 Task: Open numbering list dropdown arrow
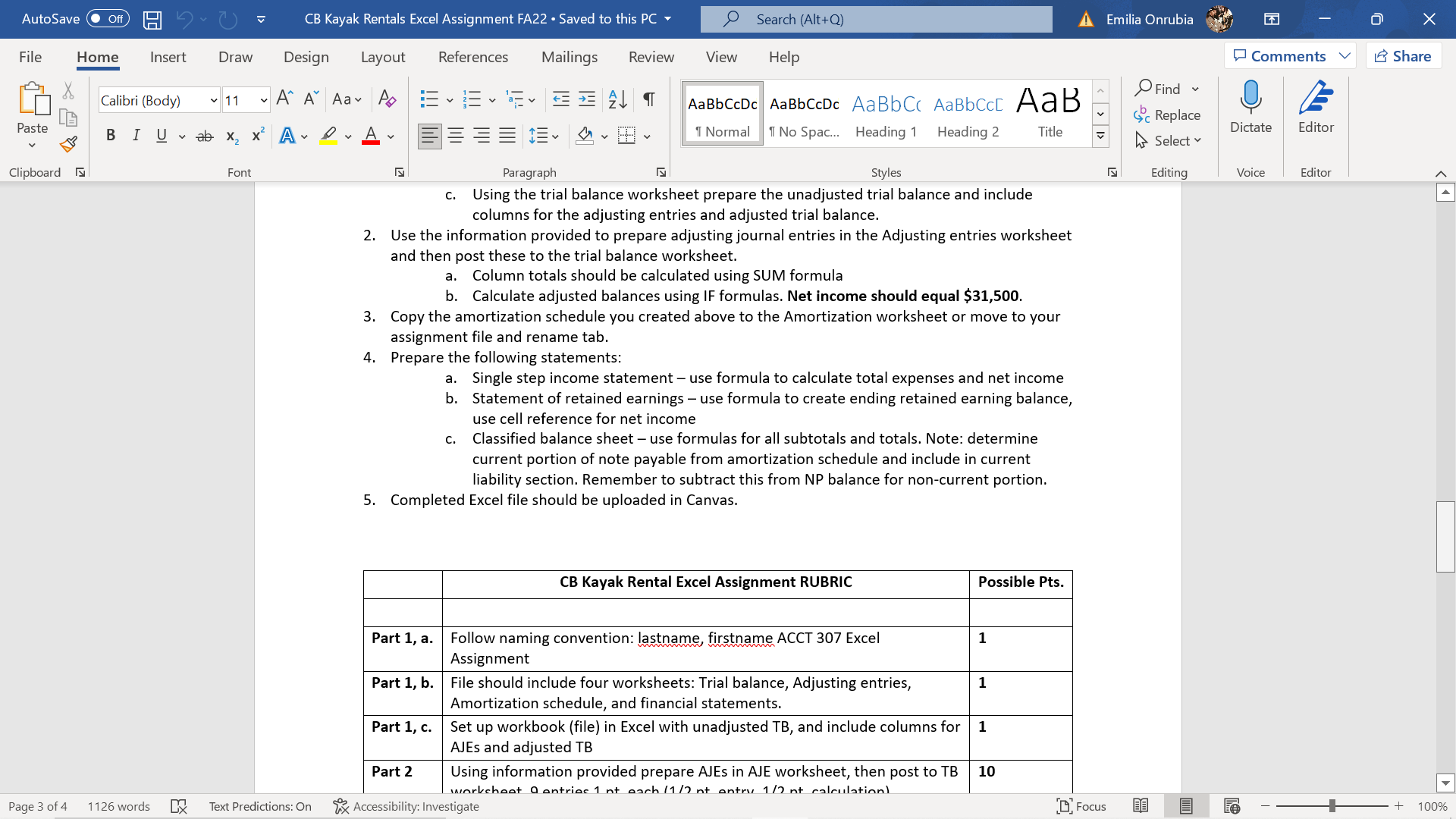coord(492,100)
